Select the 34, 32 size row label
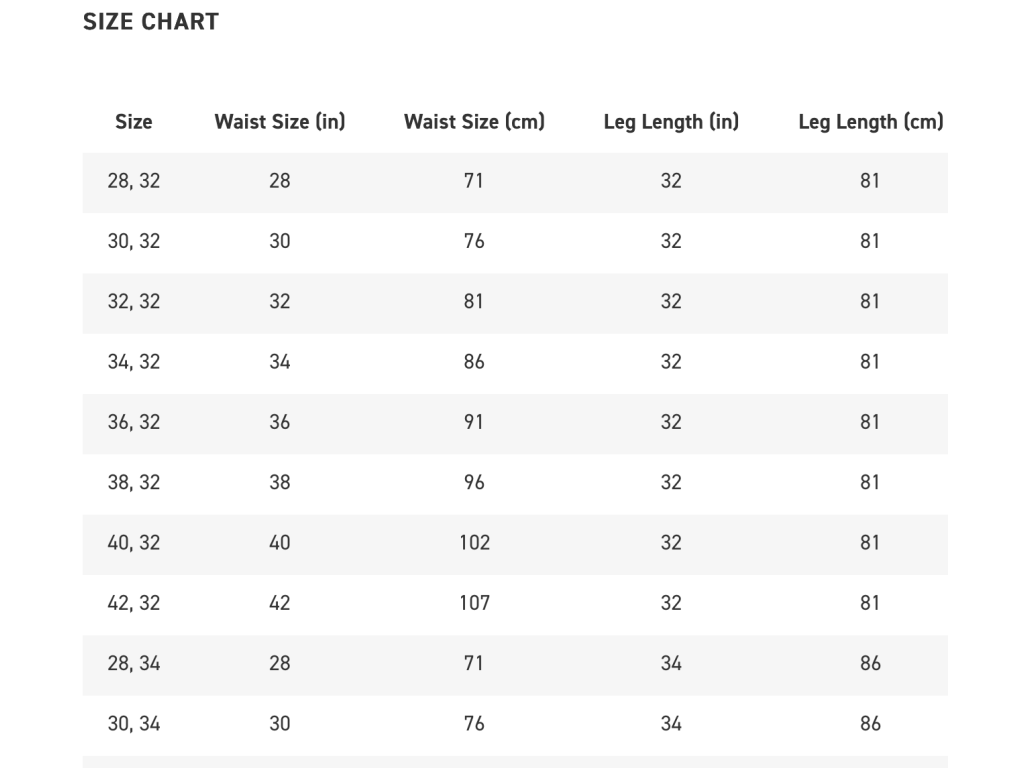The width and height of the screenshot is (1024, 768). [x=134, y=361]
